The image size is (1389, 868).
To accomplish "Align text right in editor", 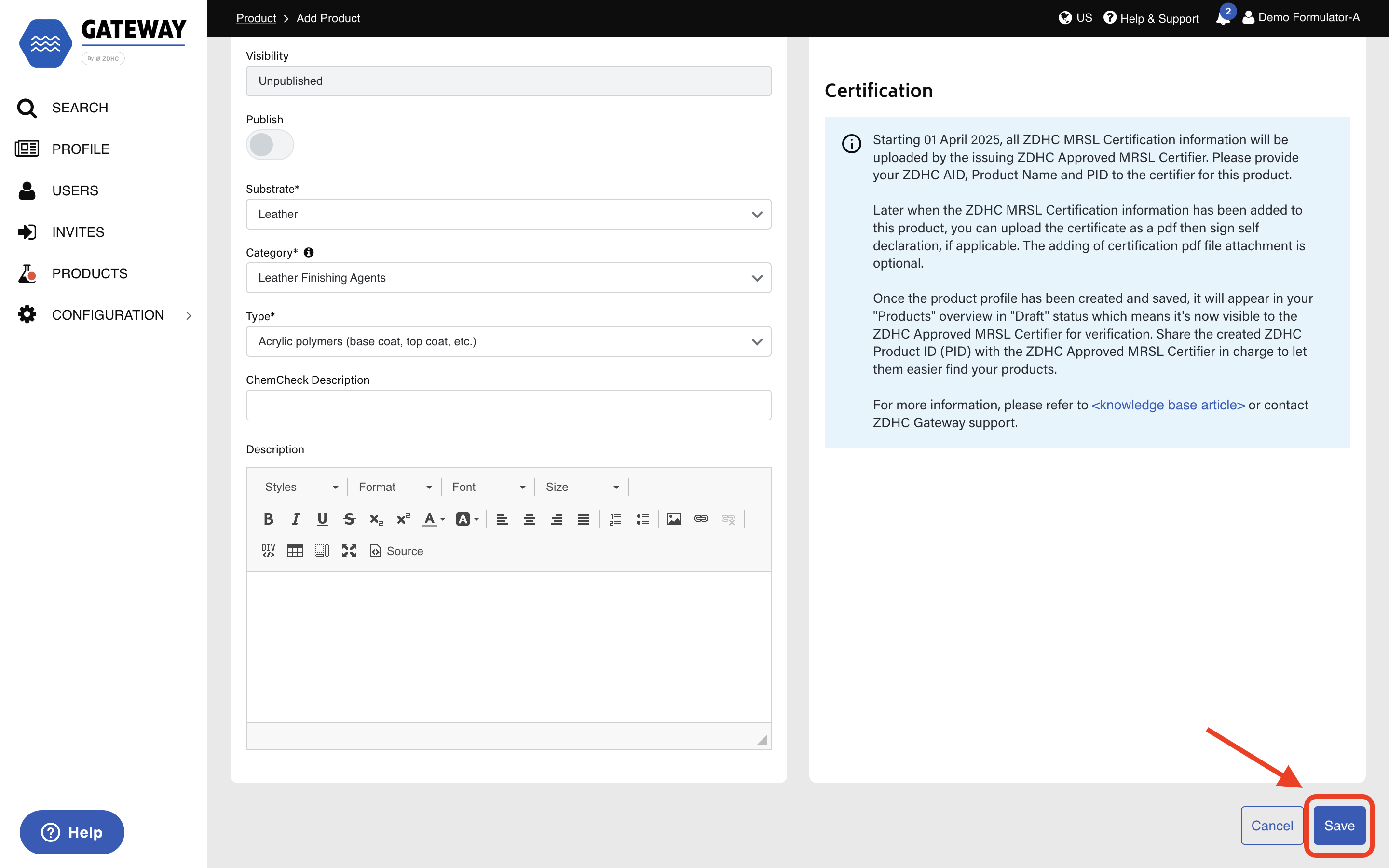I will click(x=556, y=519).
